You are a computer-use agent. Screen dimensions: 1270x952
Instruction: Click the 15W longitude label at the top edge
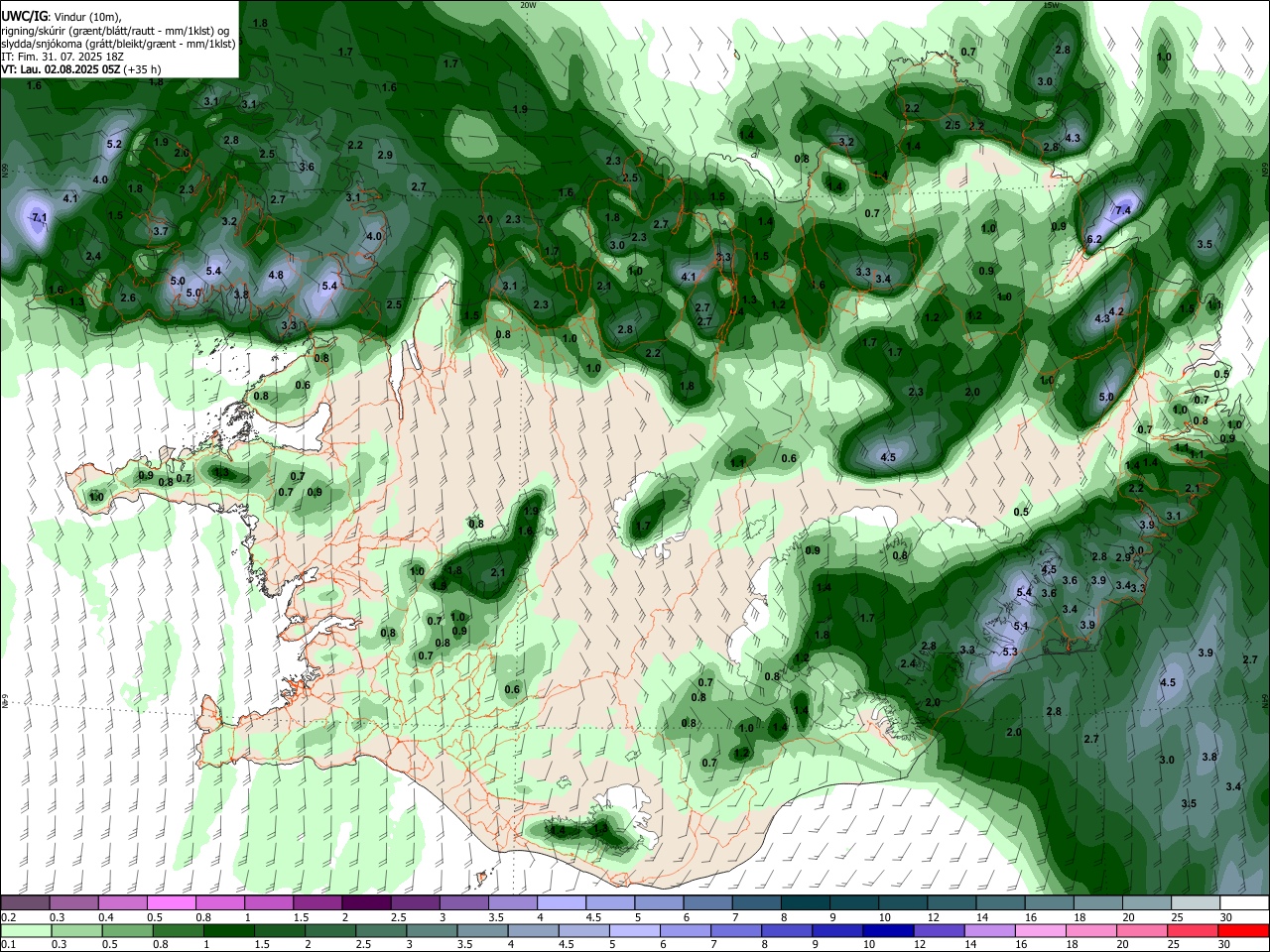1051,5
